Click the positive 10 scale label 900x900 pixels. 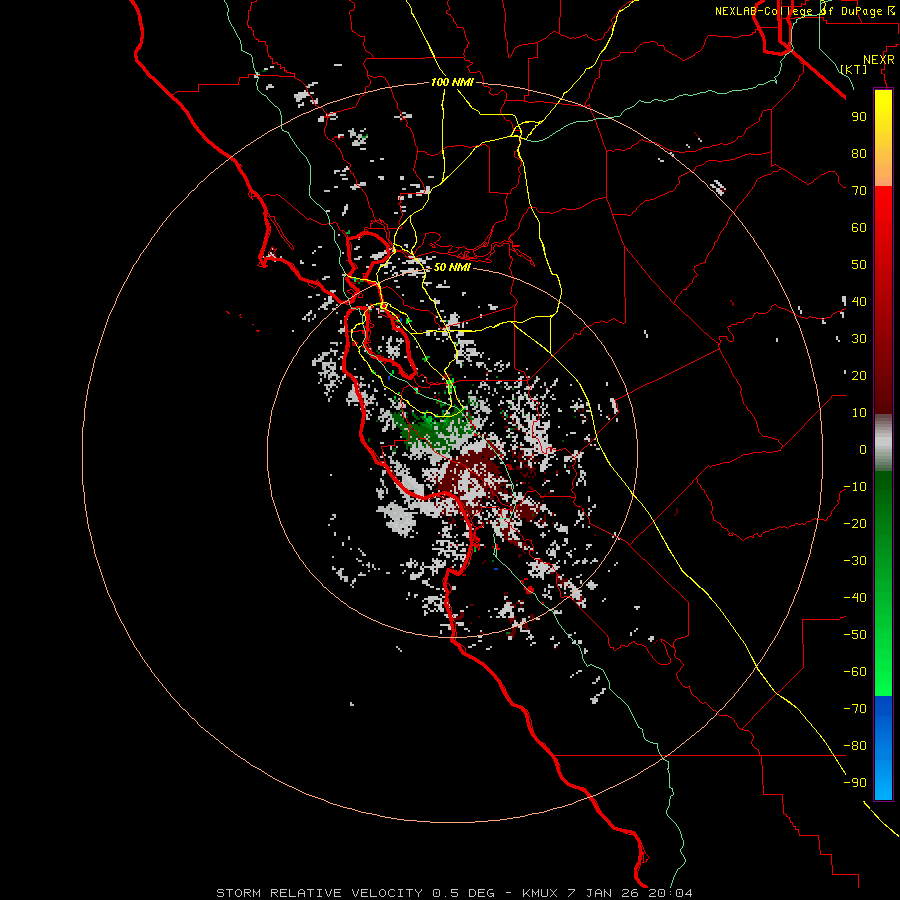pos(859,413)
